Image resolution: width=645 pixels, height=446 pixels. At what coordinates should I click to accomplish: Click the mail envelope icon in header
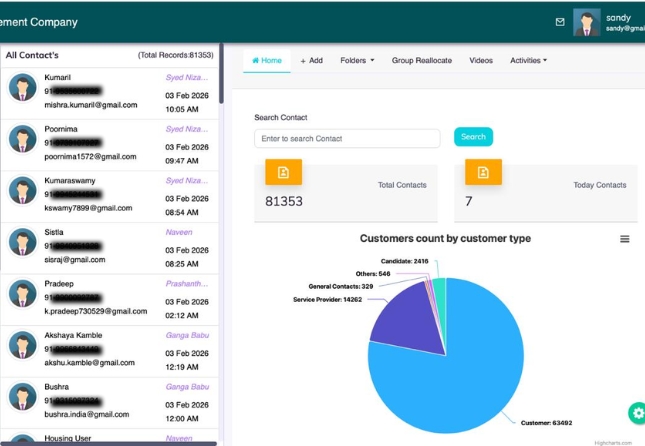point(560,21)
